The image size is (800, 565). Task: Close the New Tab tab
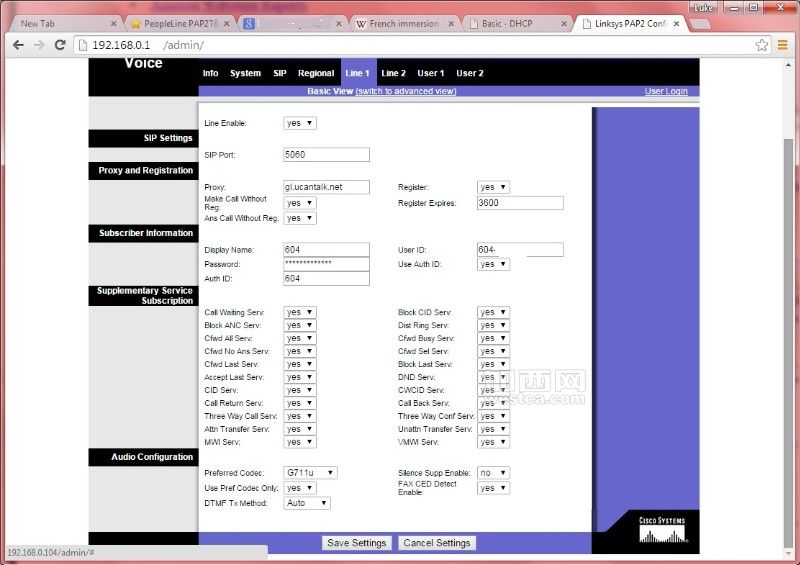[114, 23]
